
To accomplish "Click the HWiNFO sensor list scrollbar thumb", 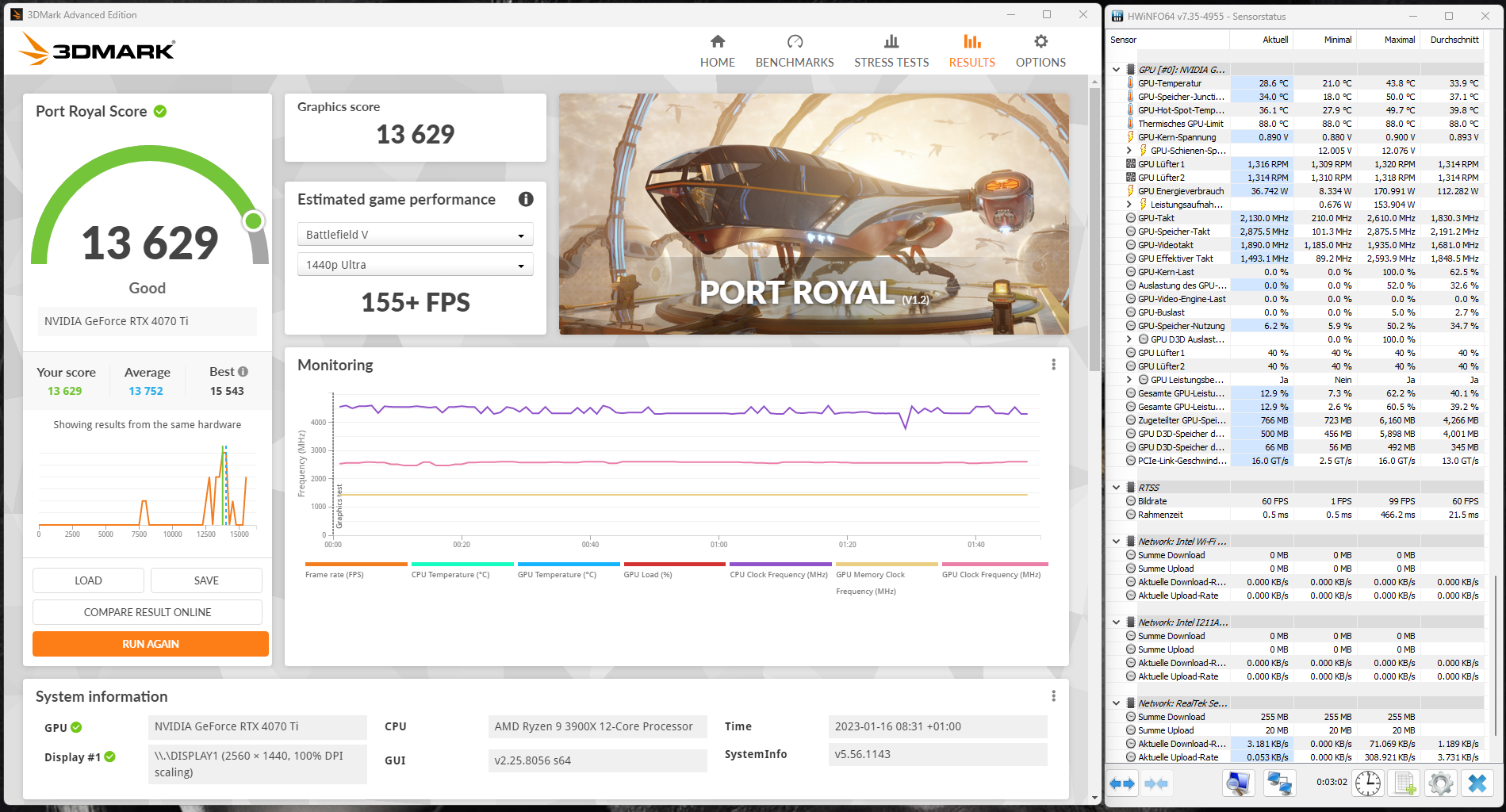I will click(x=1495, y=655).
